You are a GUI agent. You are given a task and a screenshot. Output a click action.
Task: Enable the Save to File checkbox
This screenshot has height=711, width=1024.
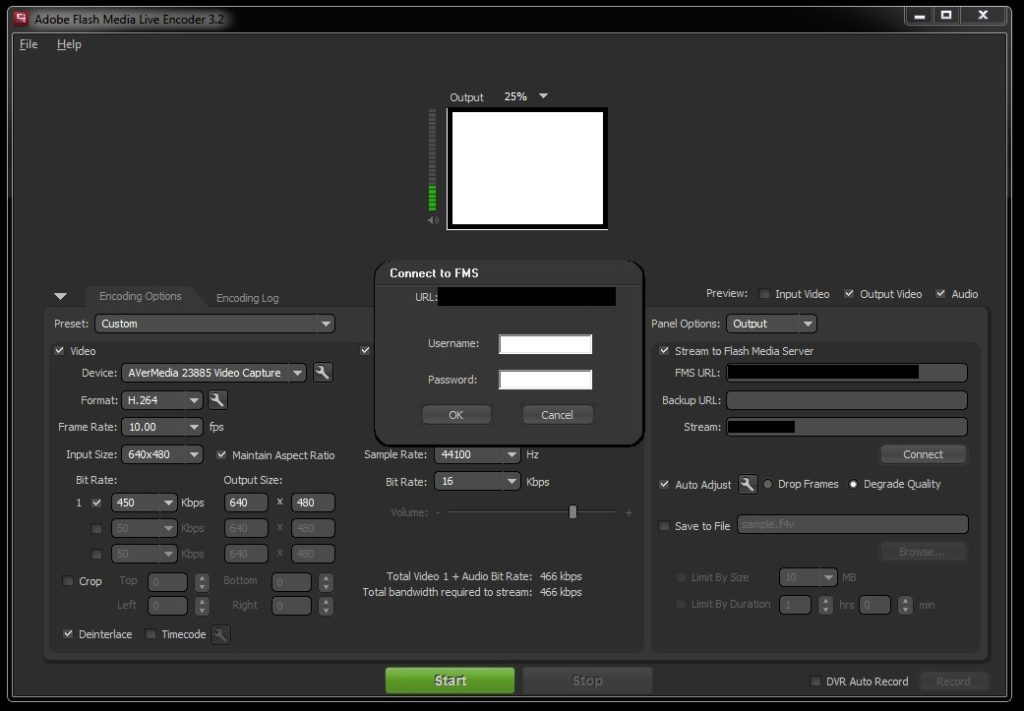click(x=664, y=526)
